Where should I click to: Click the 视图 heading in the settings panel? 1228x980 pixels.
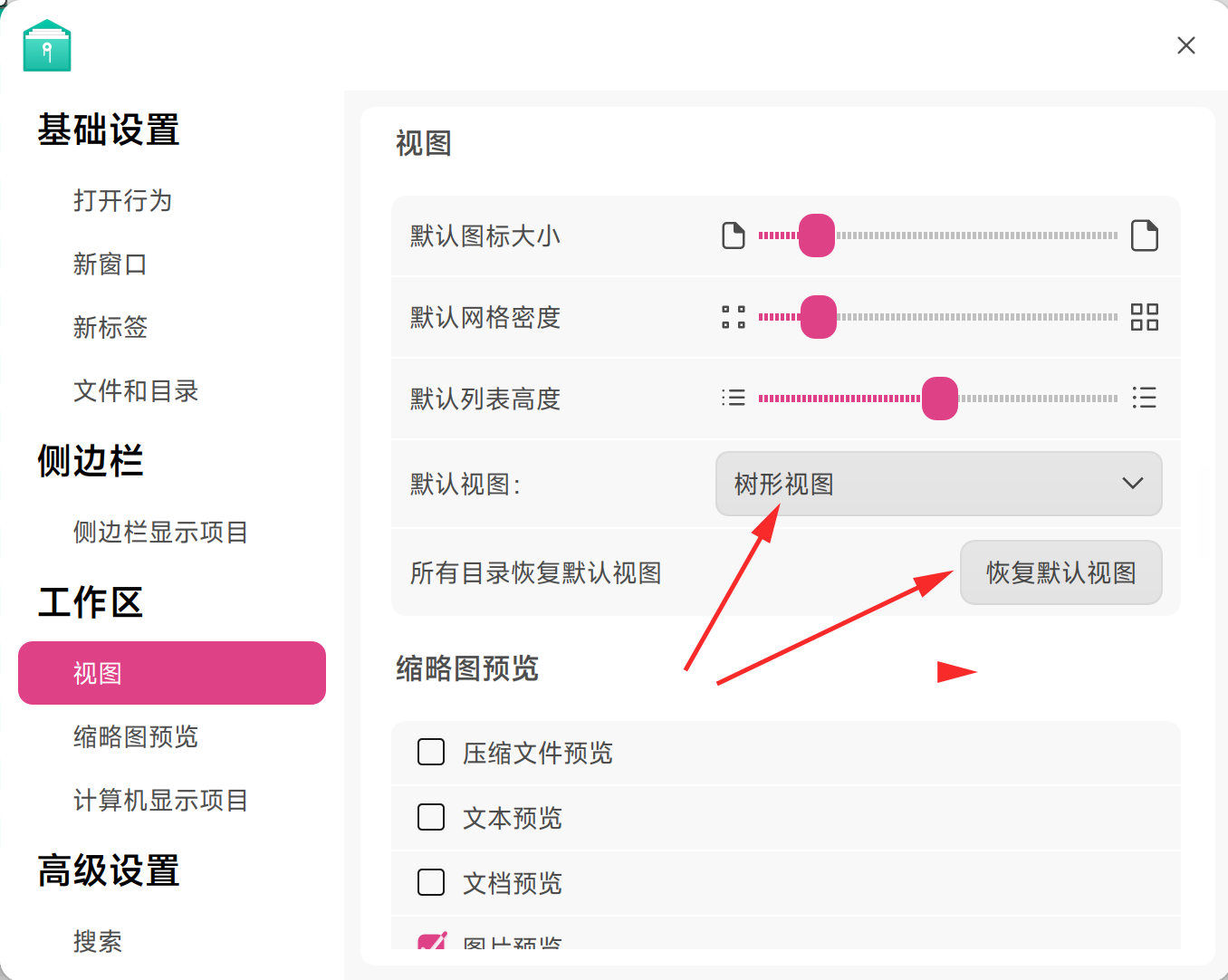click(424, 143)
